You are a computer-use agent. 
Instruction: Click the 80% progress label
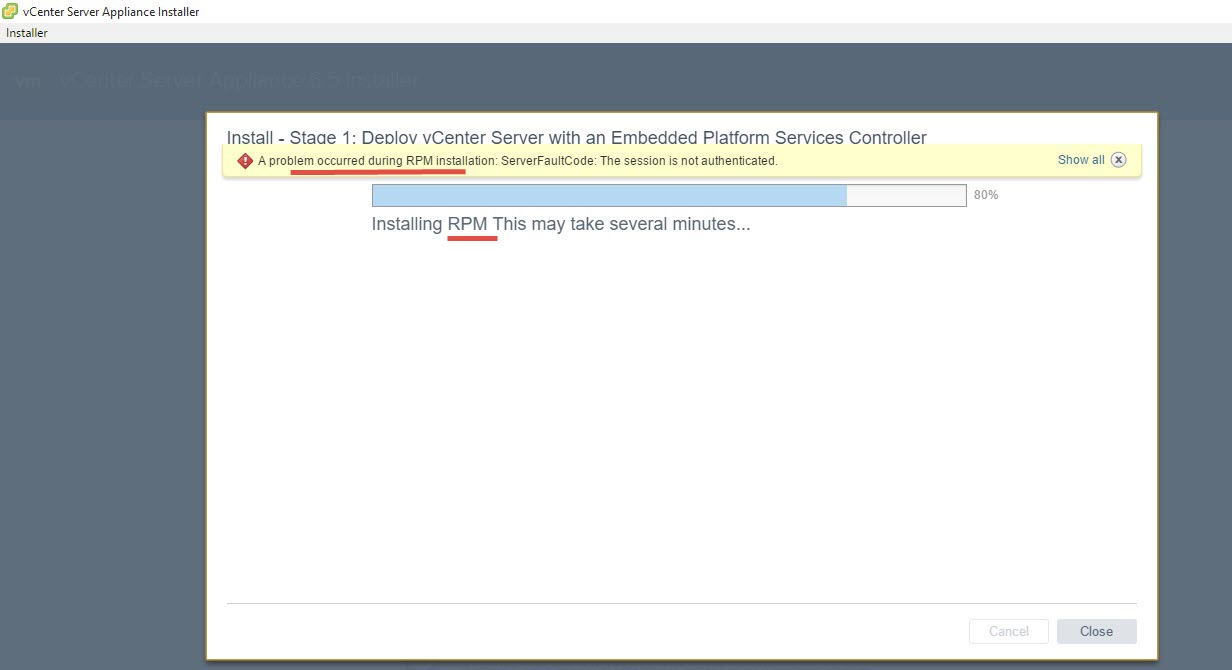pos(986,195)
